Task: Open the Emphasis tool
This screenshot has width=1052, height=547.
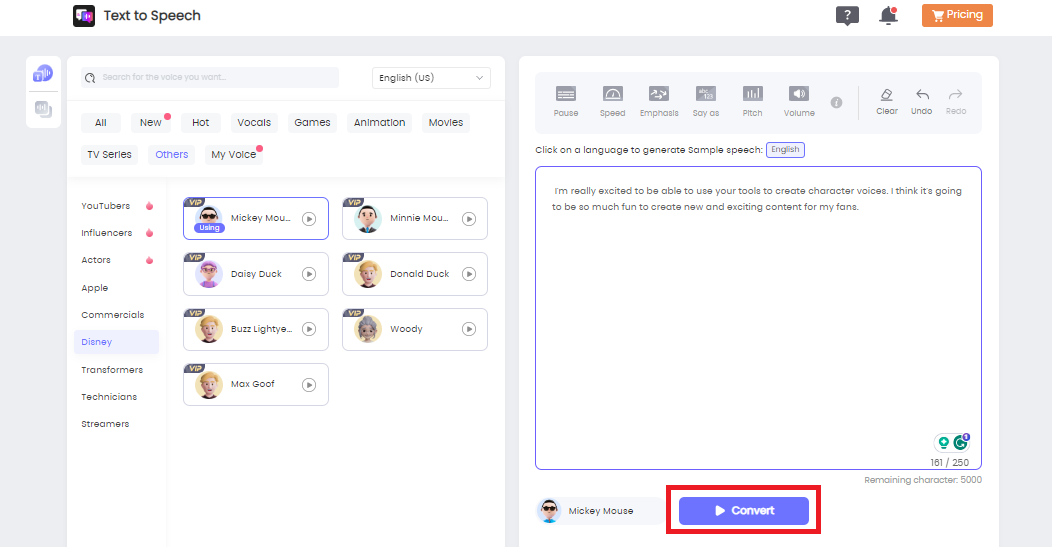Action: click(659, 101)
